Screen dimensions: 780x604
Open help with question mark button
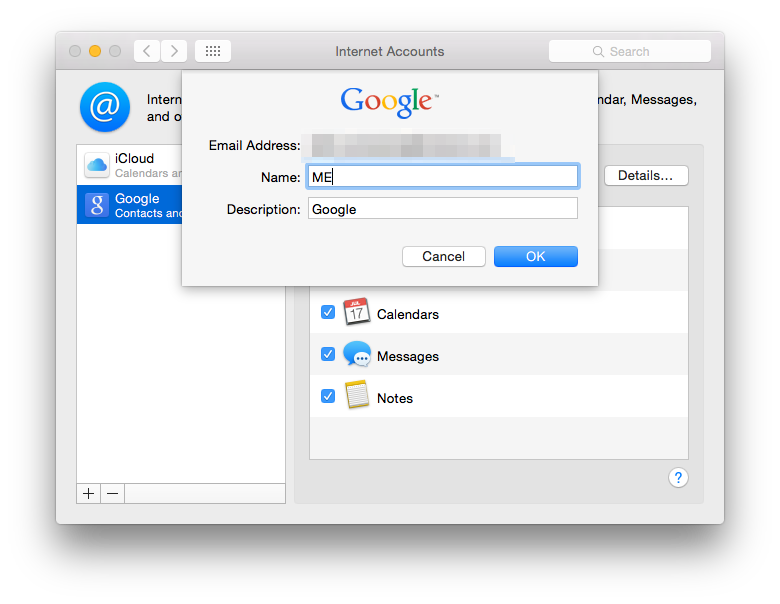click(x=678, y=478)
